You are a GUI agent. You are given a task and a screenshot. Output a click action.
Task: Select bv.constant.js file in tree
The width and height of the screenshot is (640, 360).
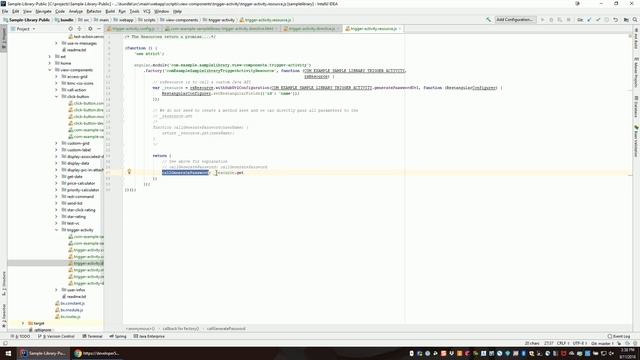pos(70,303)
